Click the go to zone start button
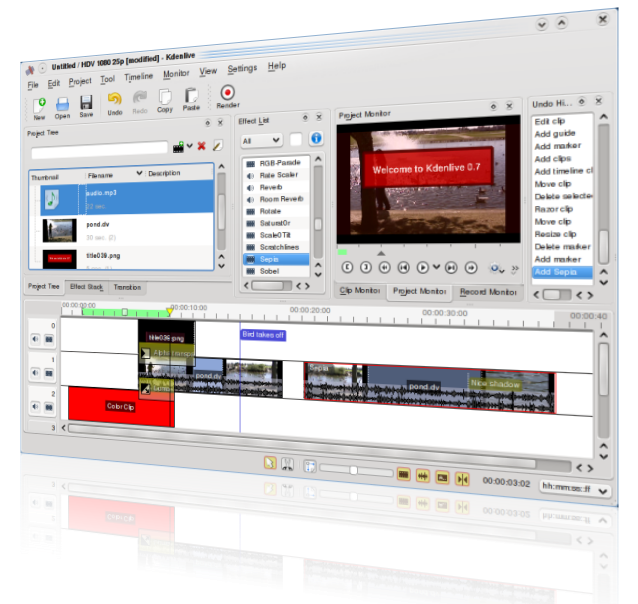638x604 pixels. (x=404, y=267)
